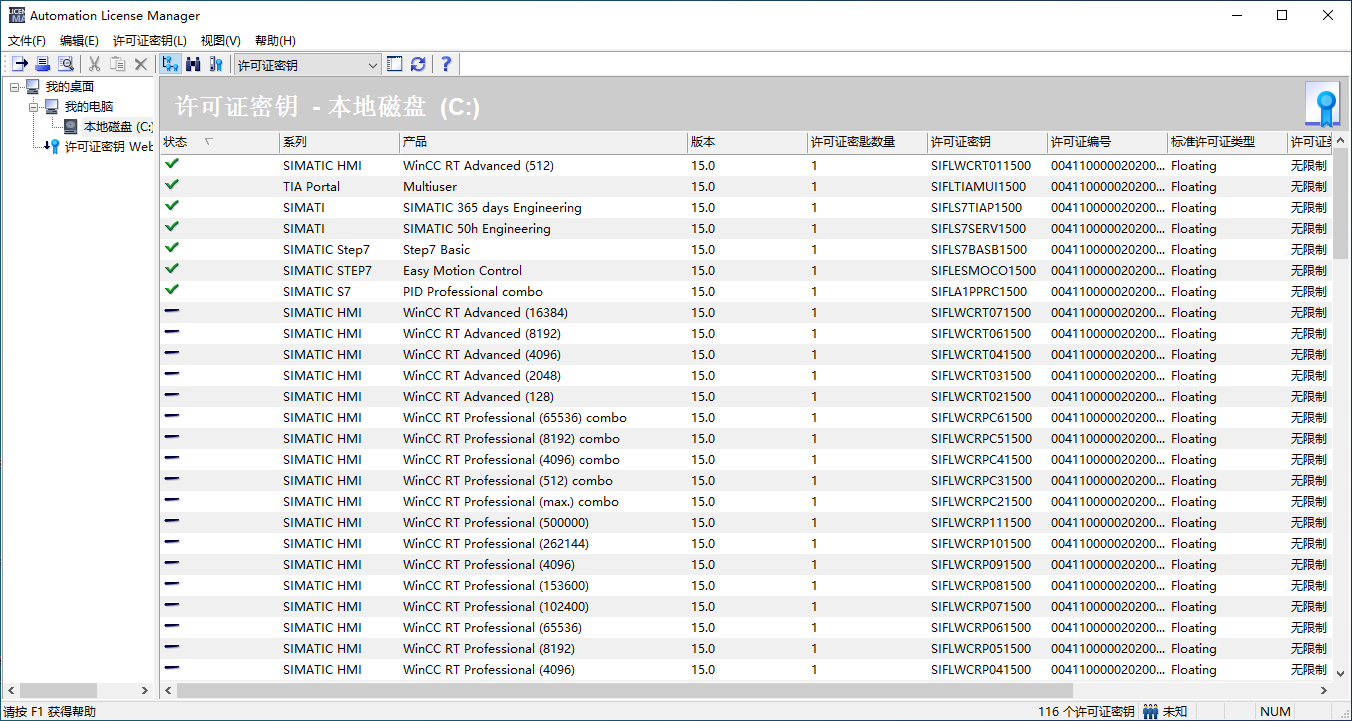Viewport: 1352px width, 721px height.
Task: Select 本地磁盘 (C:) tree item
Action: [118, 127]
